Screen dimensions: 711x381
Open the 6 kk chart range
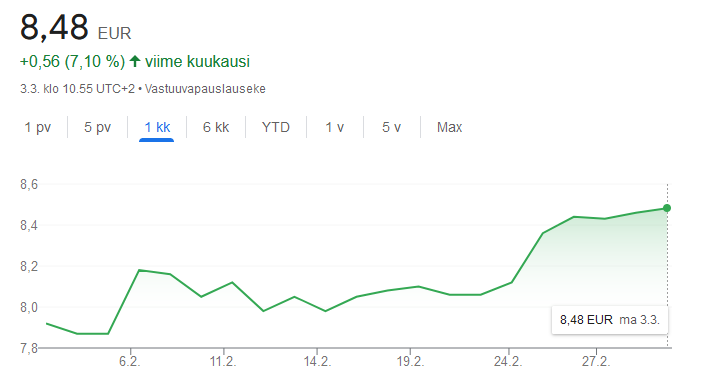(216, 127)
